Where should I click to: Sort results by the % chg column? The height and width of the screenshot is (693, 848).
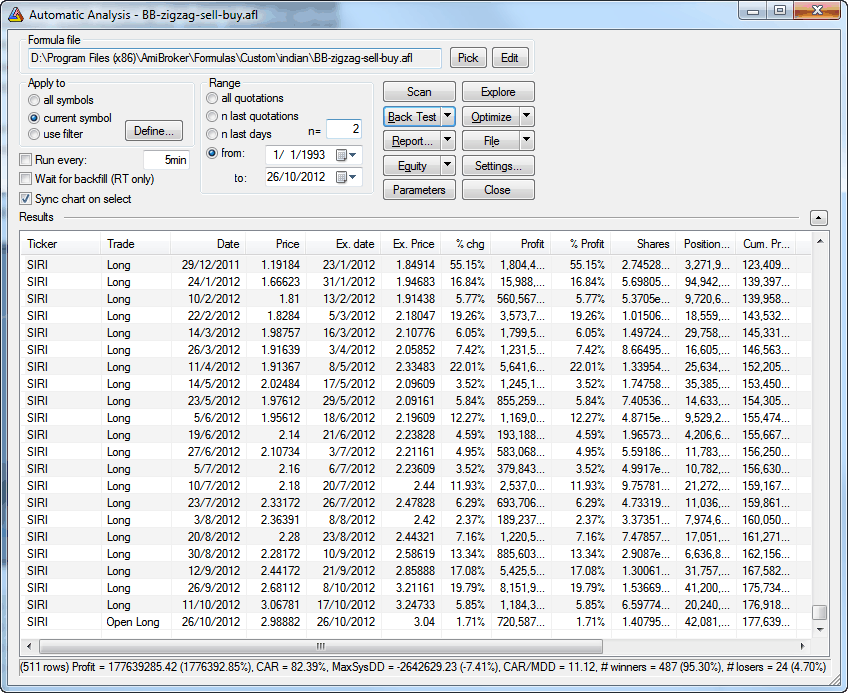point(466,244)
